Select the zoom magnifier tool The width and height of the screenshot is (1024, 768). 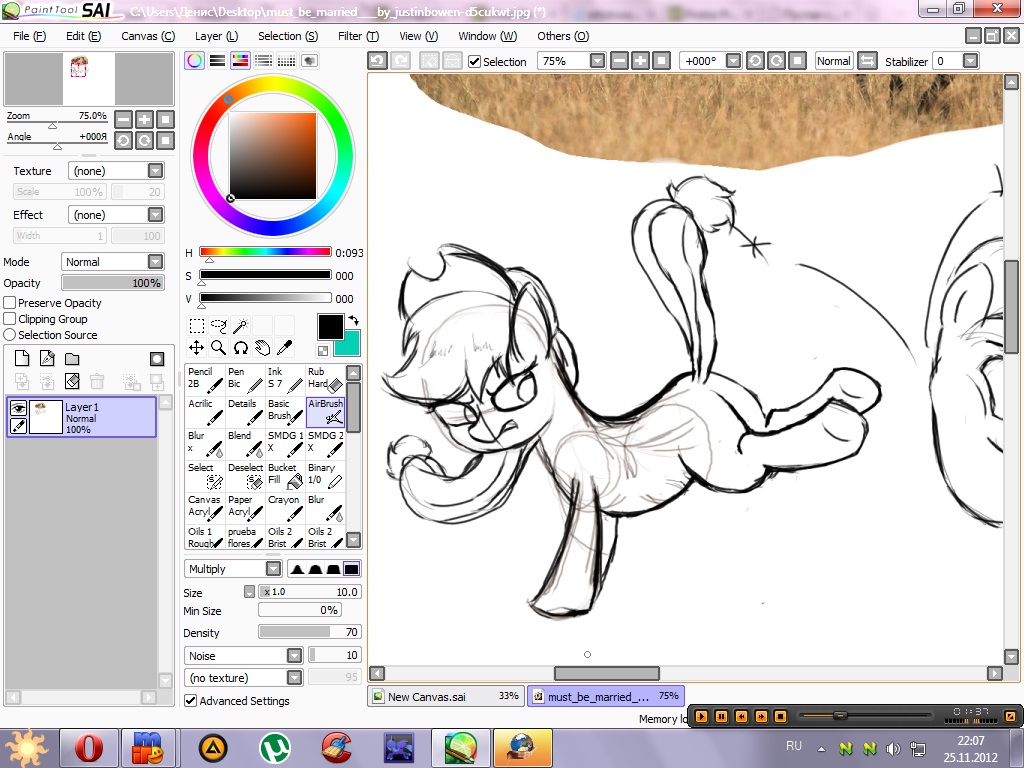[218, 347]
